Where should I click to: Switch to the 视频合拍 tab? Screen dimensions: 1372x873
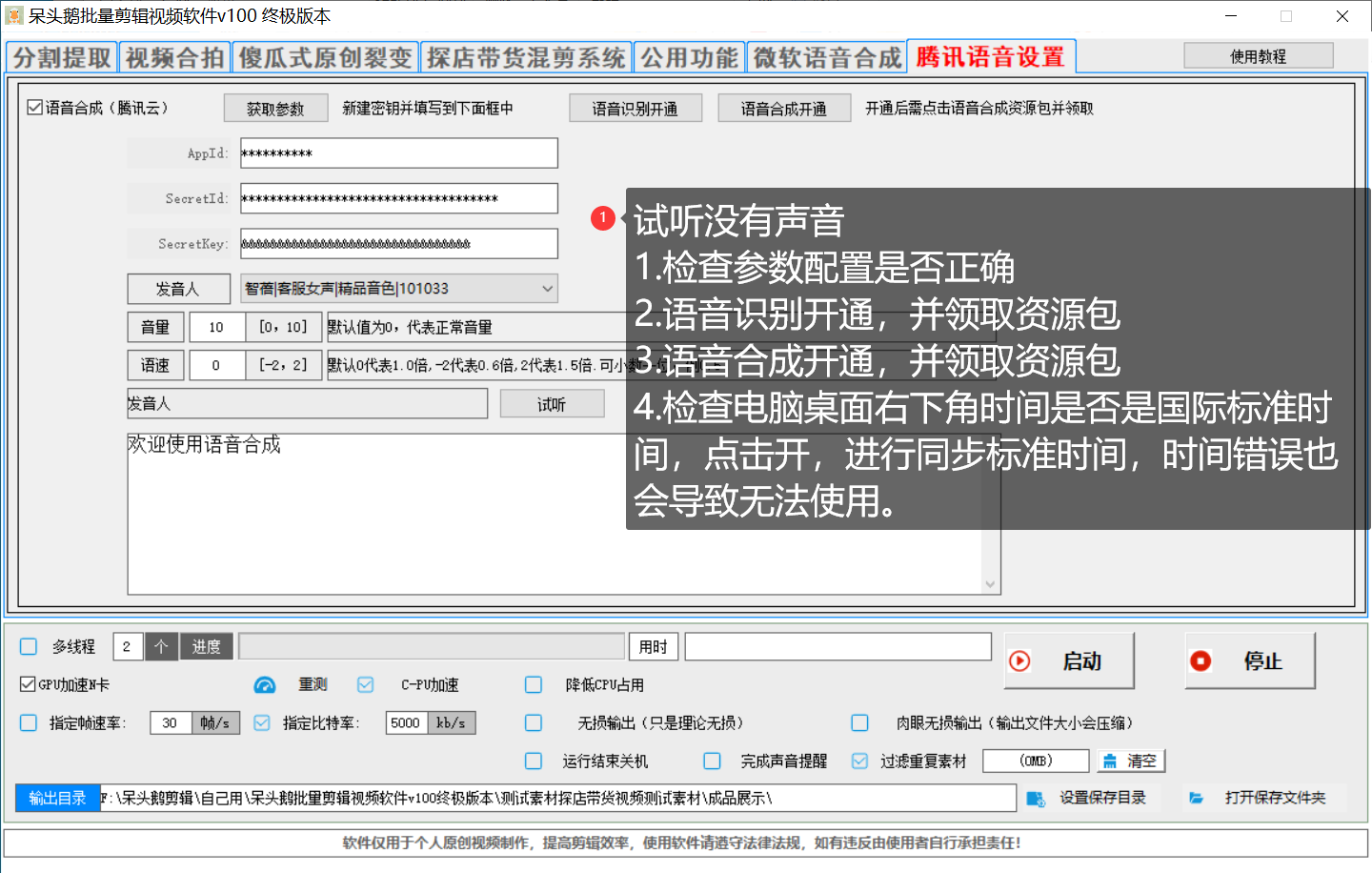(174, 57)
